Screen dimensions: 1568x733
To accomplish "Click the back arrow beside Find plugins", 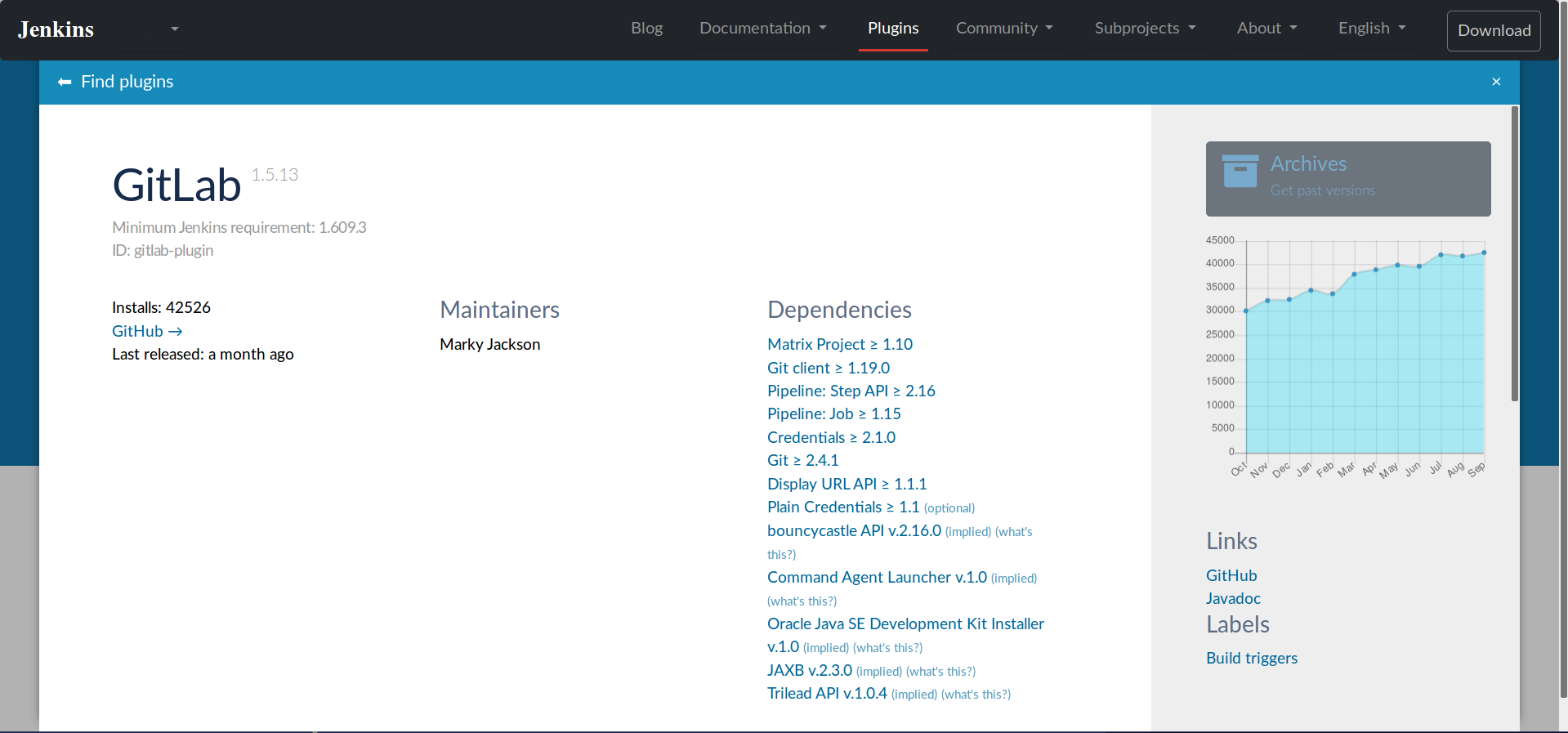I will coord(65,82).
